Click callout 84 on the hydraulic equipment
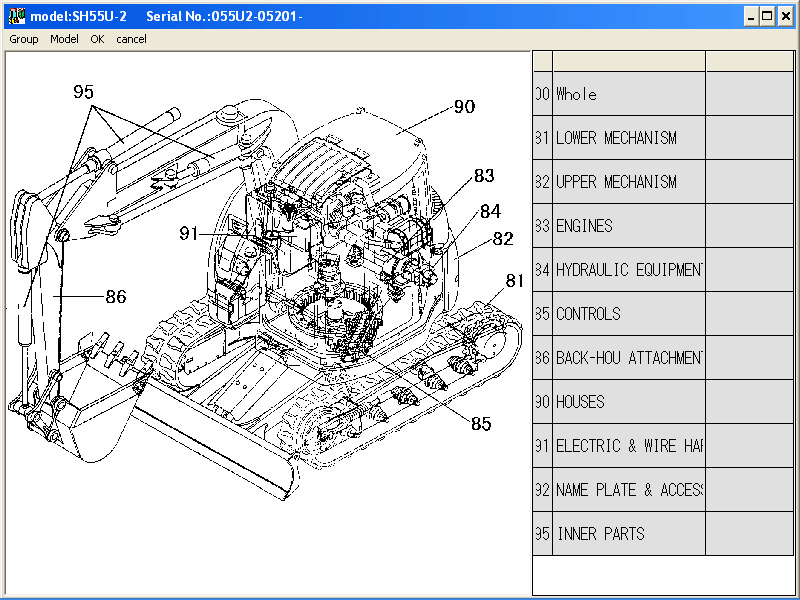The width and height of the screenshot is (800, 600). click(490, 212)
